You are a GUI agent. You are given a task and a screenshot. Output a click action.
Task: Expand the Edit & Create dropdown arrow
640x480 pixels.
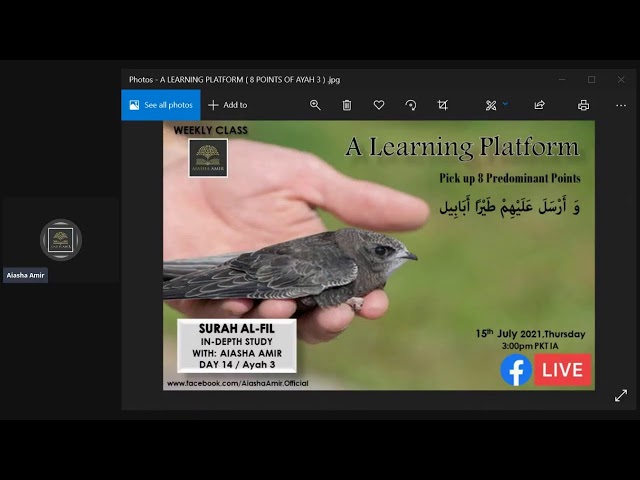[x=505, y=104]
